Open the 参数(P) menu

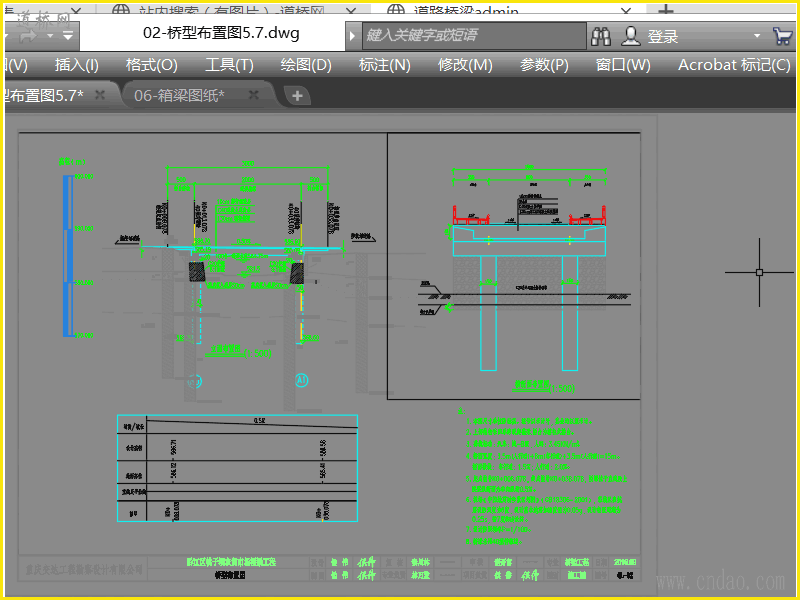[544, 65]
